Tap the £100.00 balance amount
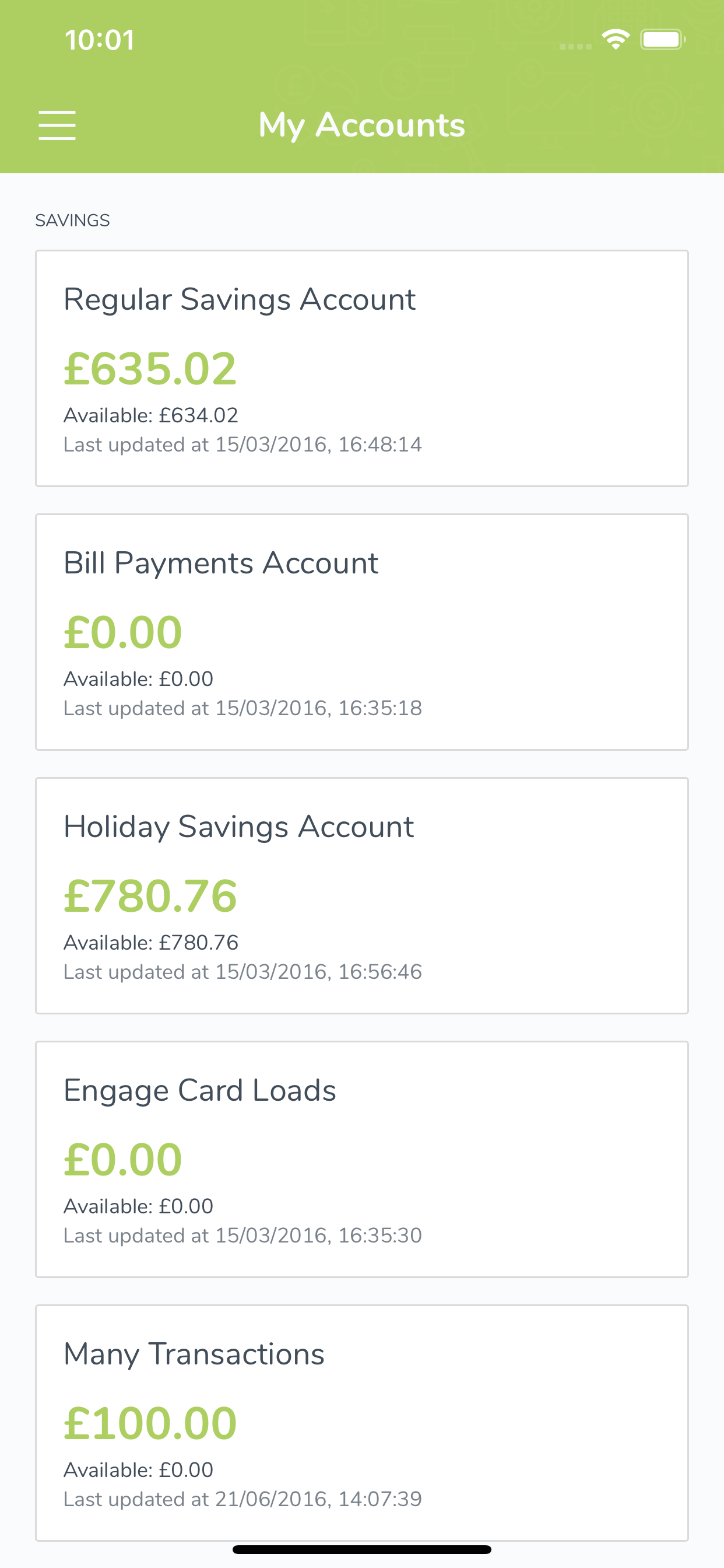Screen dimensions: 724x1568 [x=150, y=1423]
